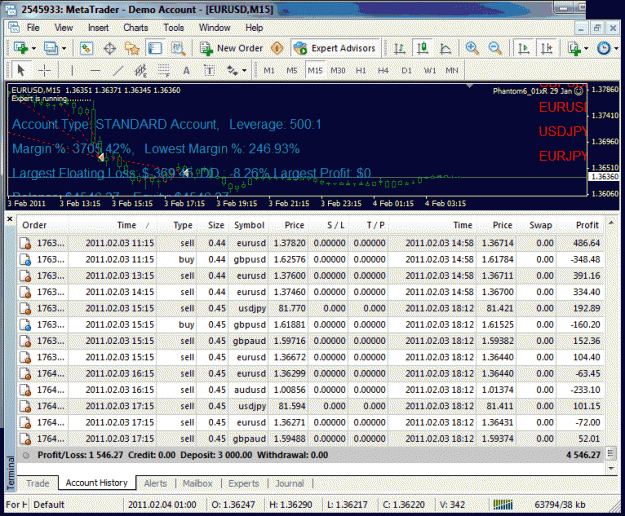This screenshot has height=516, width=625.
Task: Toggle Auto Scroll chart icon
Action: 523,48
